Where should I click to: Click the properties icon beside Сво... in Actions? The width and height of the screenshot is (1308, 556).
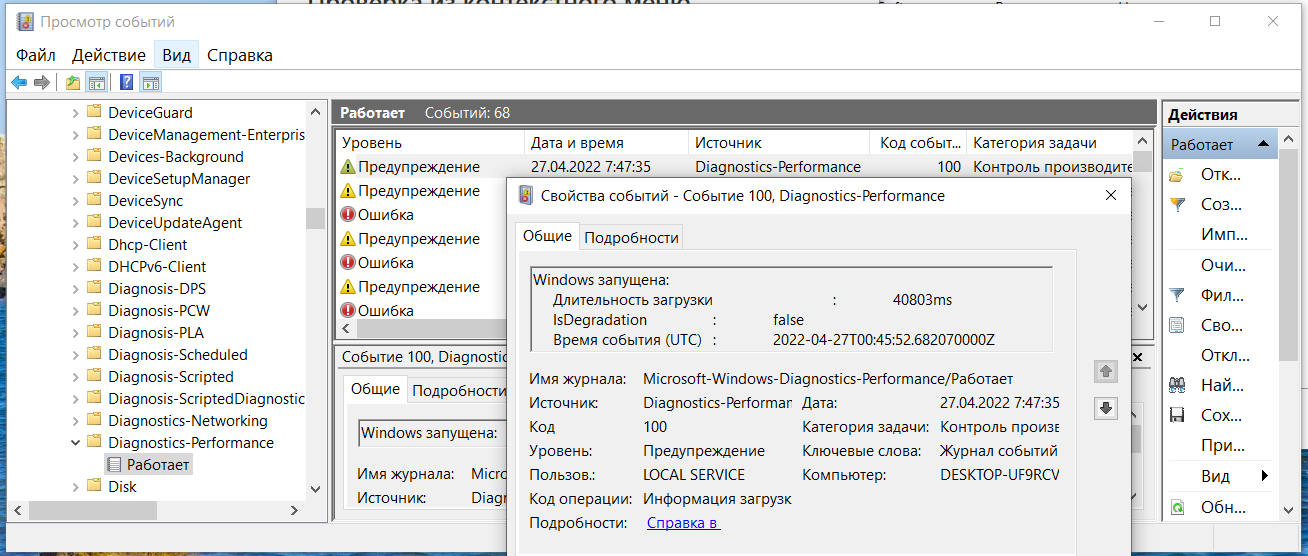pos(1177,325)
